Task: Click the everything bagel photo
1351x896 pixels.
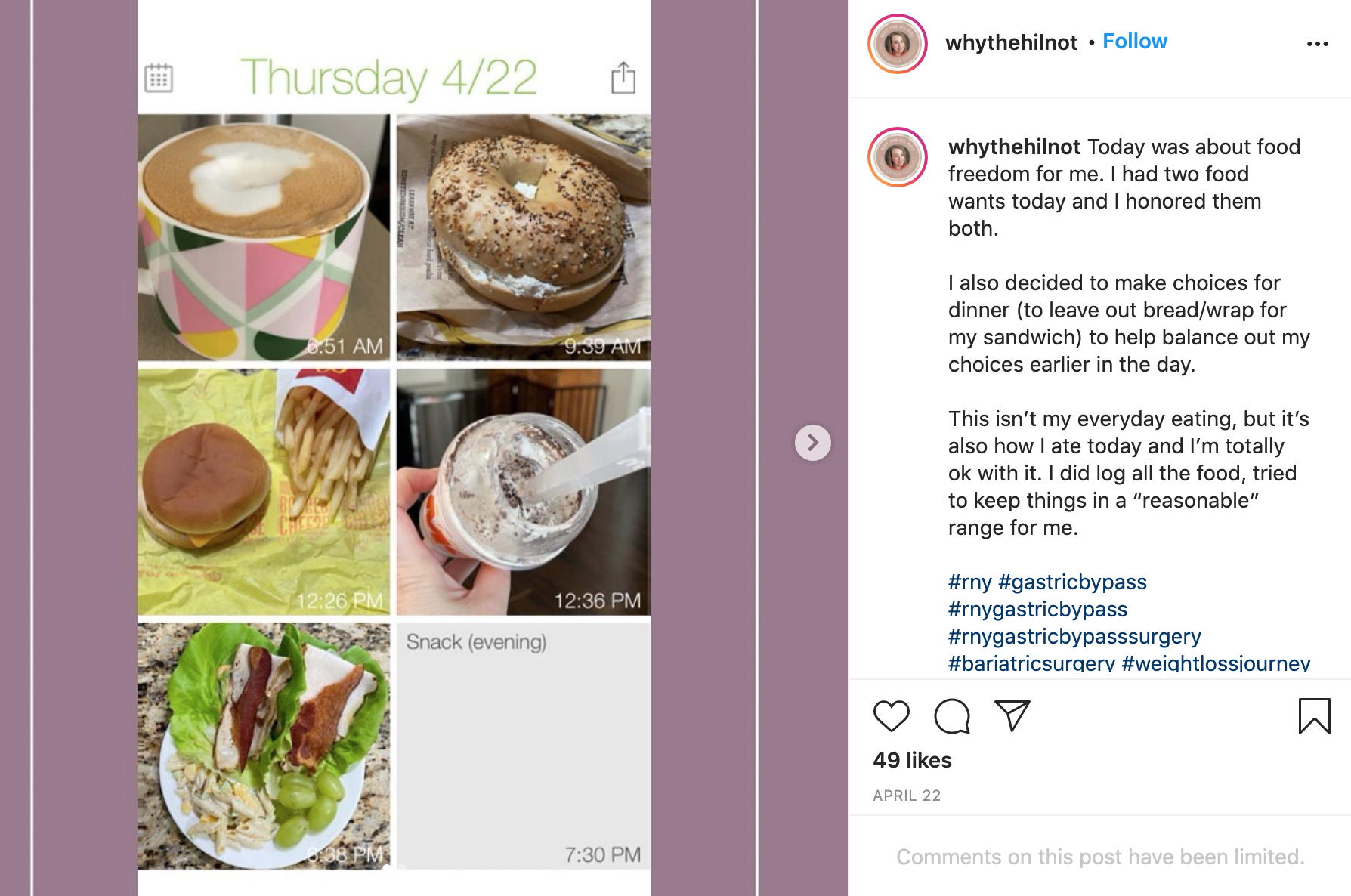Action: point(524,237)
